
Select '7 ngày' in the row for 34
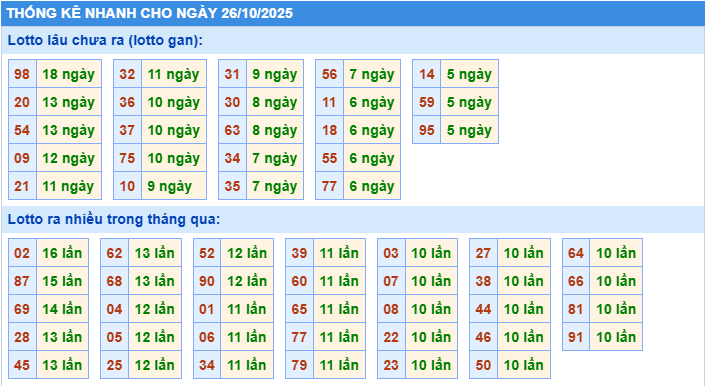click(275, 158)
